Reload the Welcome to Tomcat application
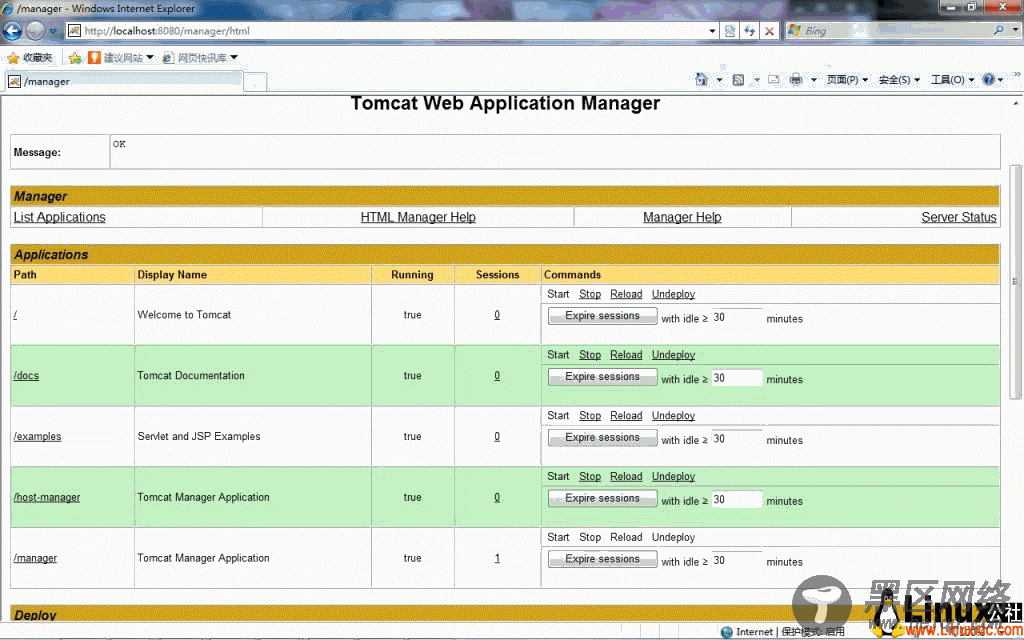Screen dimensions: 1024x640 click(626, 294)
